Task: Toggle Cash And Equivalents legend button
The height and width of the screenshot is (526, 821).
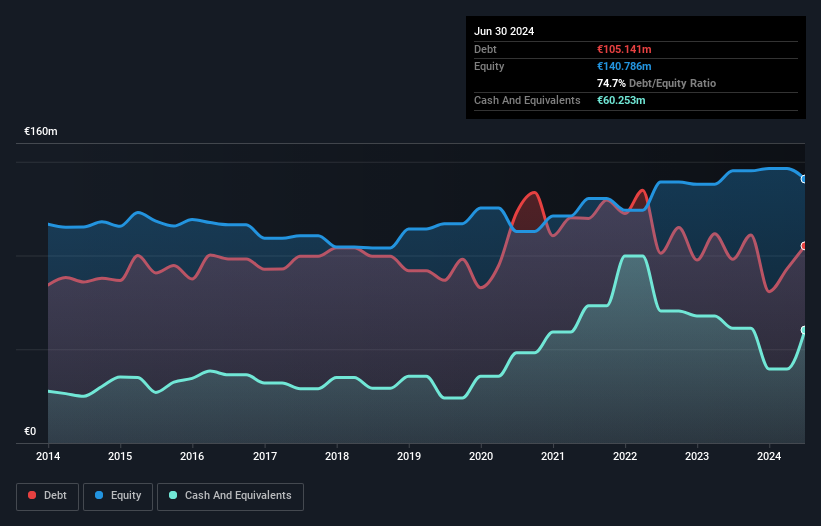Action: [x=230, y=496]
